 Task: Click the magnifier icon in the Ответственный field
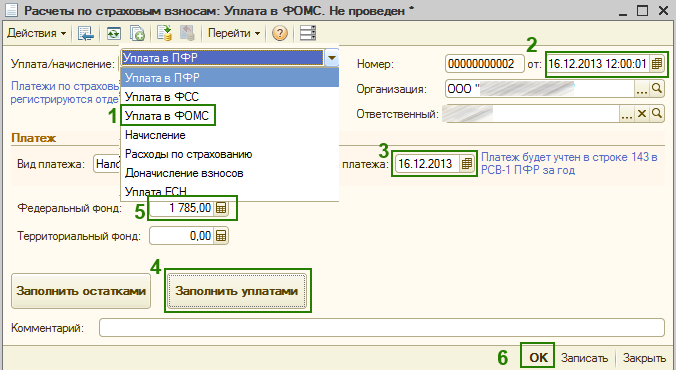(x=657, y=114)
